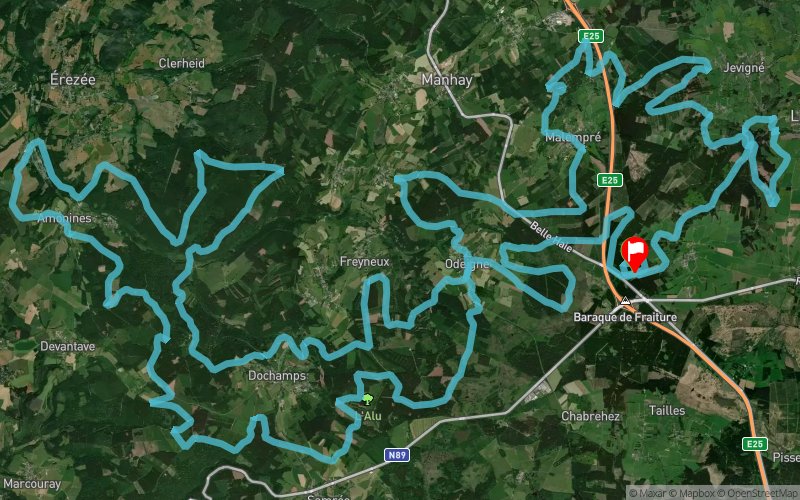Click the Baraque de Fraiture label
Screen dimensions: 800x500
(625, 317)
